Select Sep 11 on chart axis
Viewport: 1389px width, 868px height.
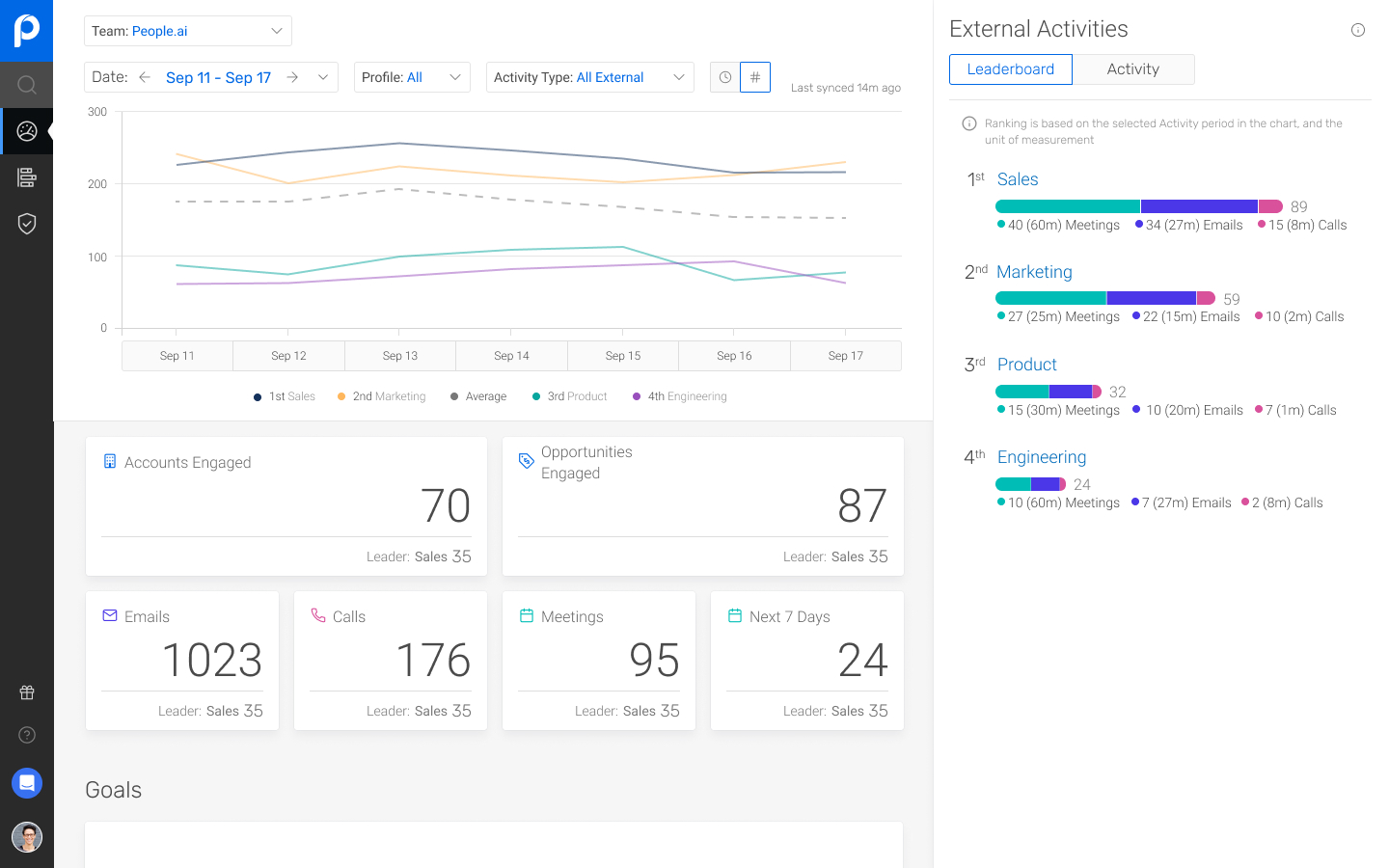[x=177, y=356]
